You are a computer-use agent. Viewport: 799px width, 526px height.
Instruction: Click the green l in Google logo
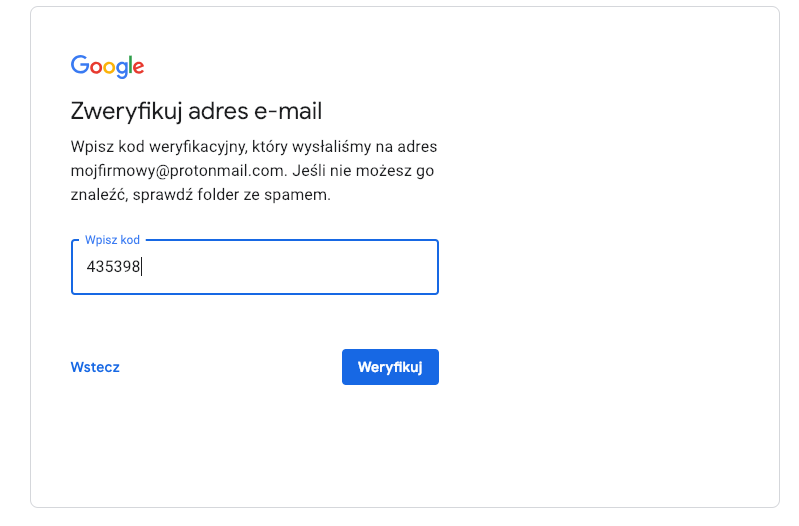pos(131,66)
